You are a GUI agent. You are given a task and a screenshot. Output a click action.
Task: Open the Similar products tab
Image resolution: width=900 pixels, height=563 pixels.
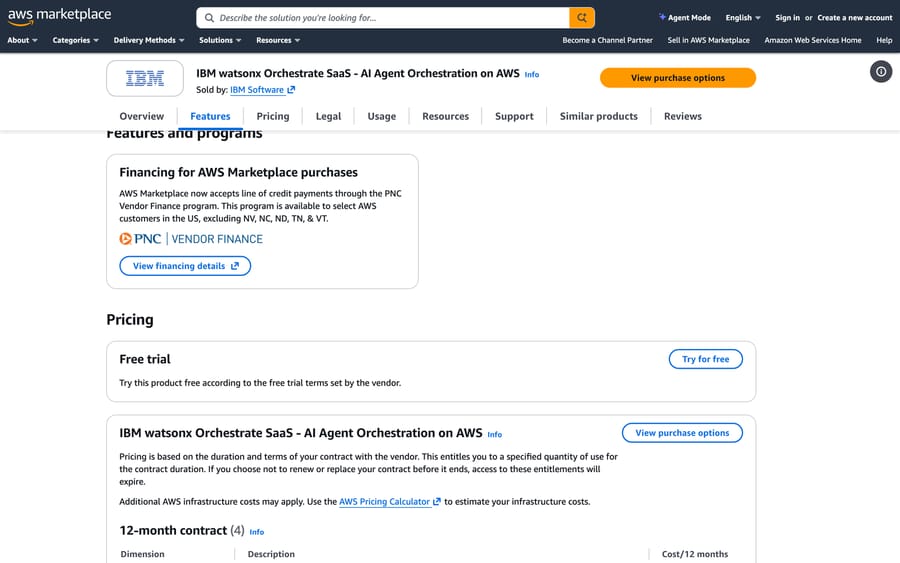coord(599,116)
